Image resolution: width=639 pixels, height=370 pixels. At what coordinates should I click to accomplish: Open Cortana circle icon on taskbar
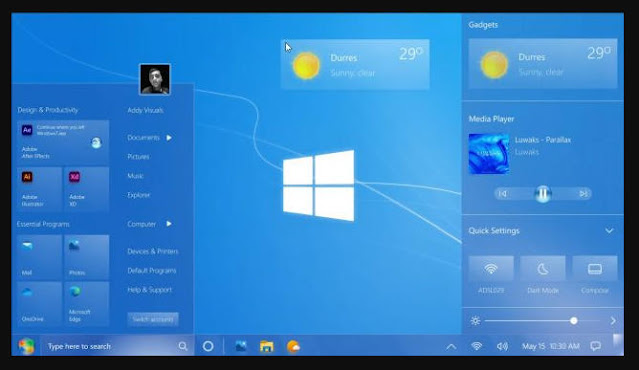(208, 346)
